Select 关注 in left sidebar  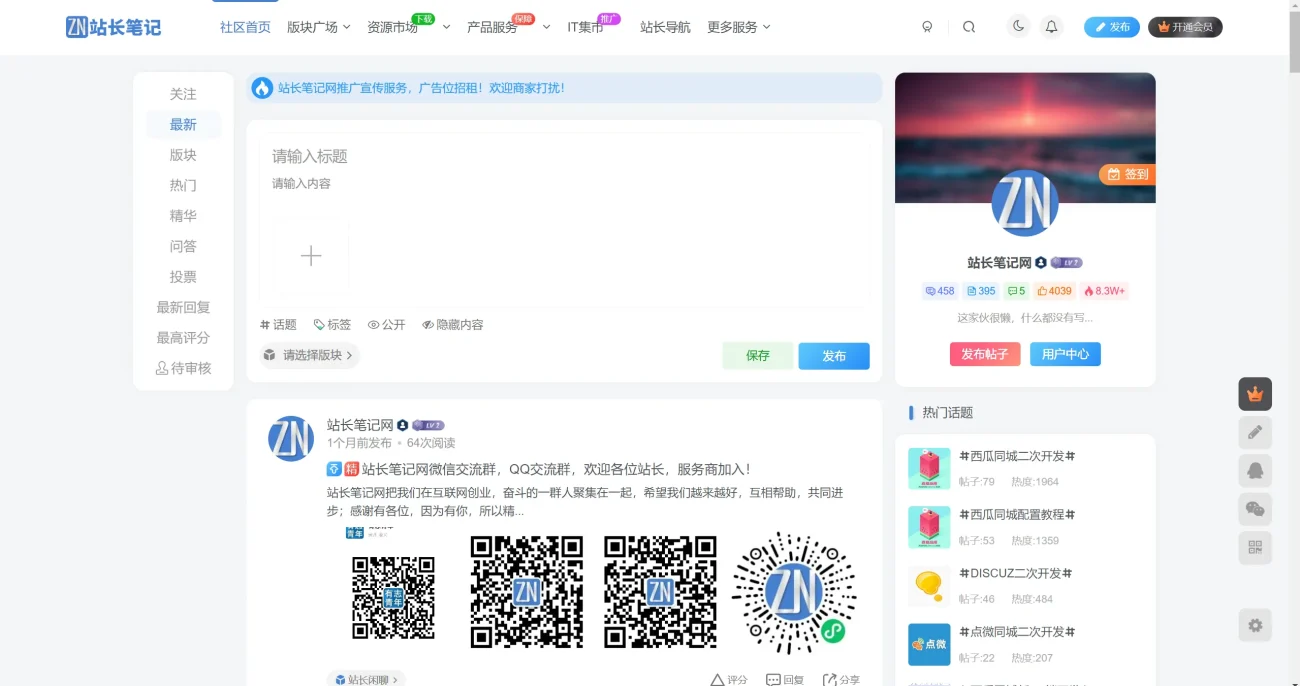coord(183,94)
